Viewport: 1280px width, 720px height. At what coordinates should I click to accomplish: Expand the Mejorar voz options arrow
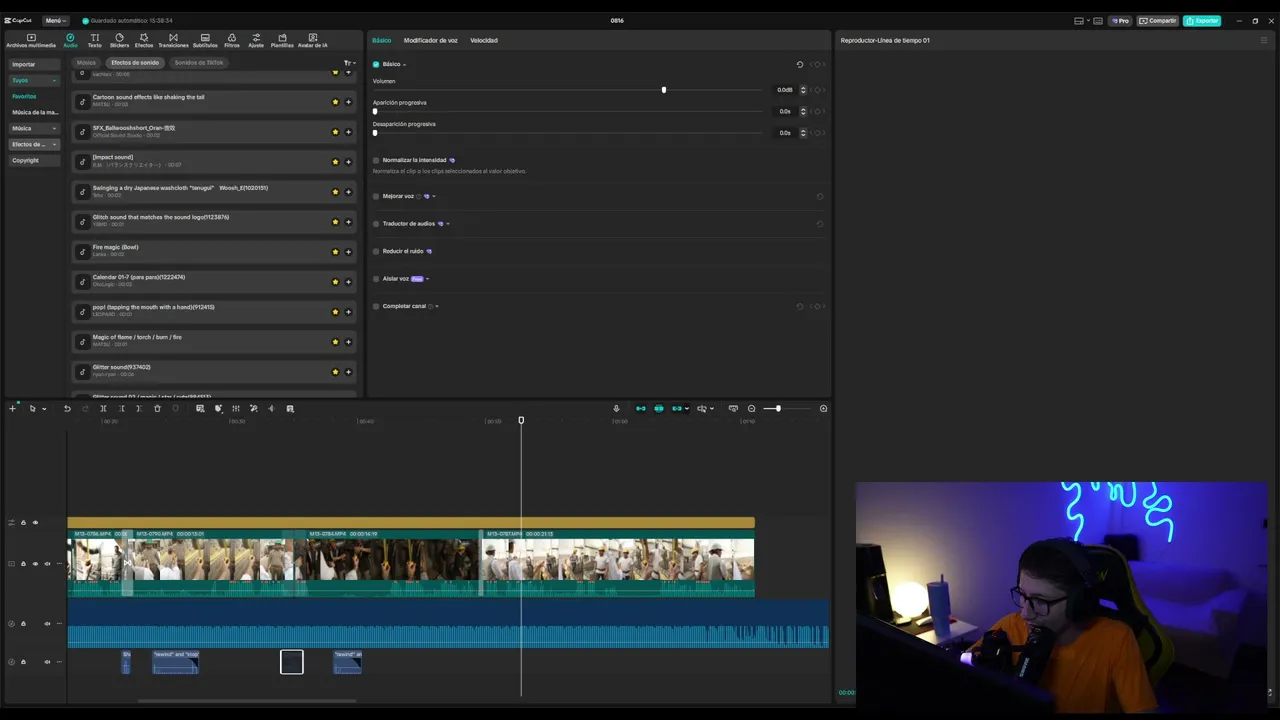434,196
